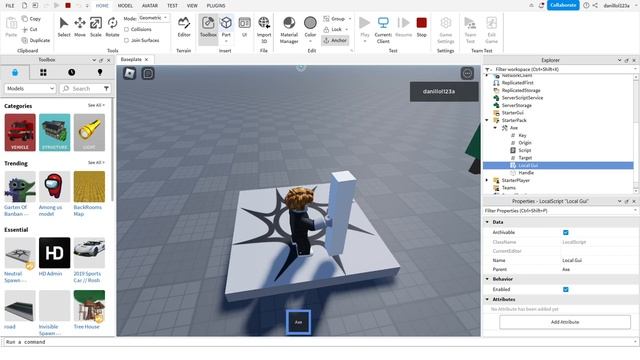Enable the Collisions checkbox

[x=127, y=29]
